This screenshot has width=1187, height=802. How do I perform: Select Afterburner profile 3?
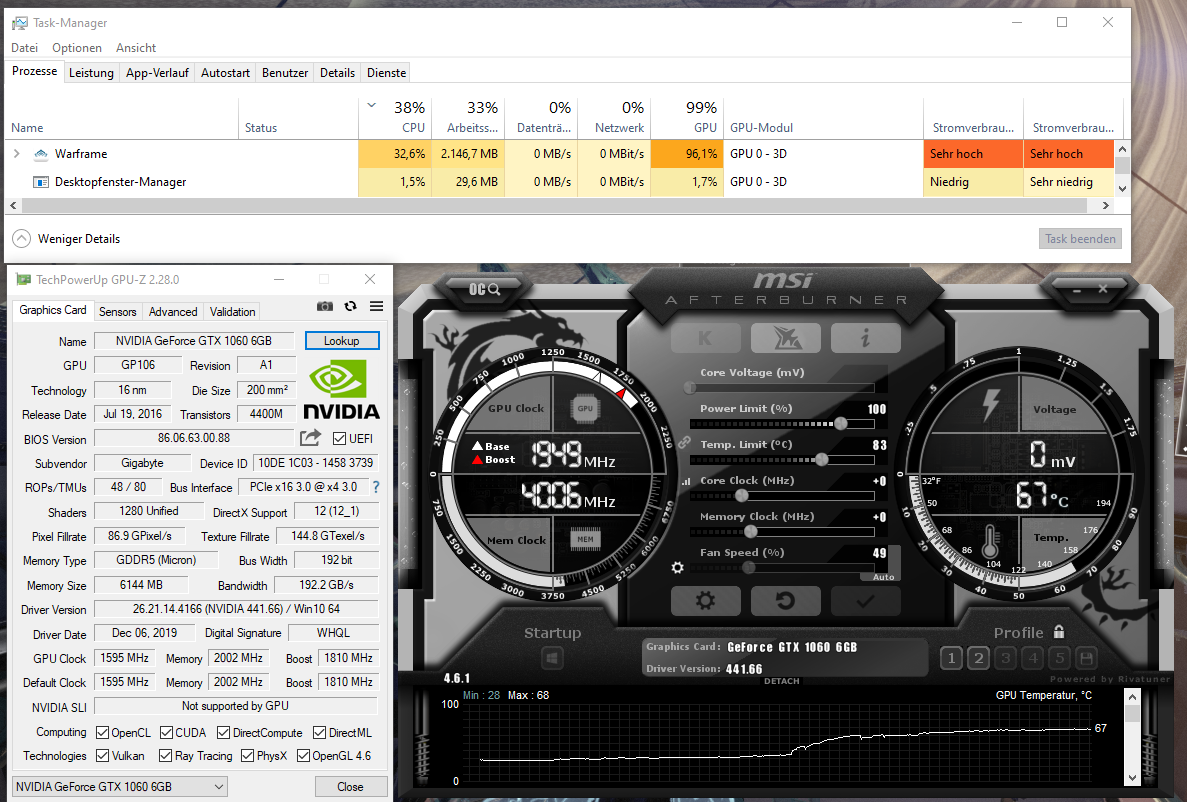[x=1006, y=657]
